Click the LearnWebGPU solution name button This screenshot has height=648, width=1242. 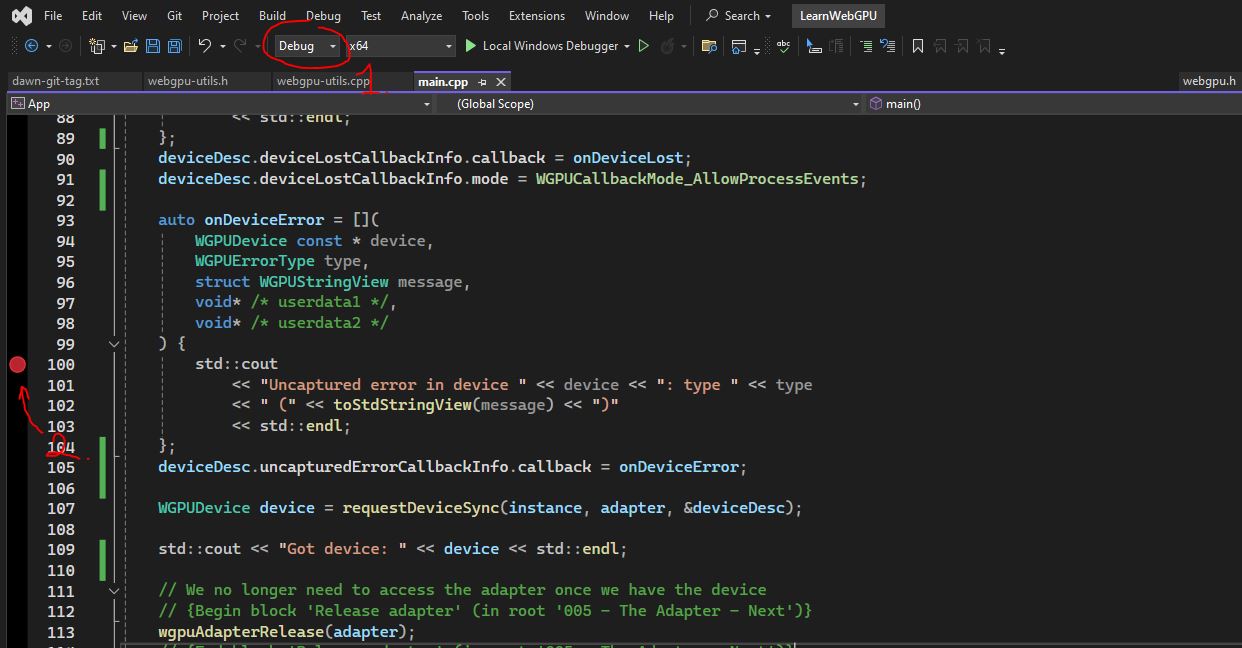[x=838, y=16]
